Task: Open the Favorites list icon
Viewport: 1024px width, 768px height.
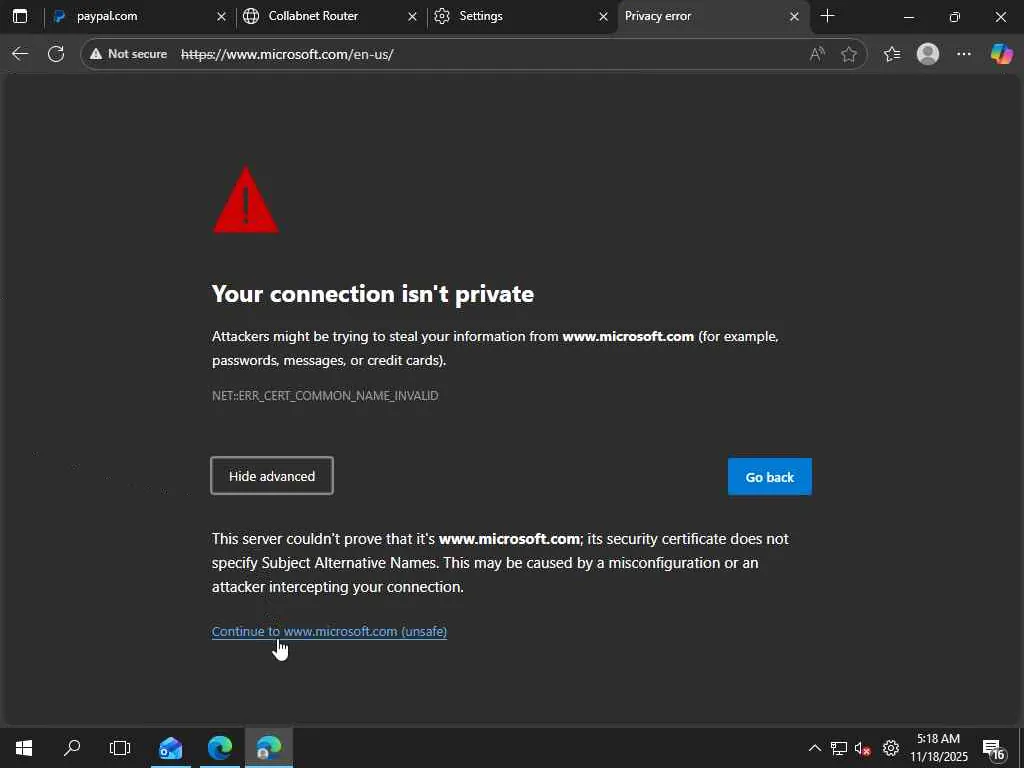Action: tap(891, 54)
